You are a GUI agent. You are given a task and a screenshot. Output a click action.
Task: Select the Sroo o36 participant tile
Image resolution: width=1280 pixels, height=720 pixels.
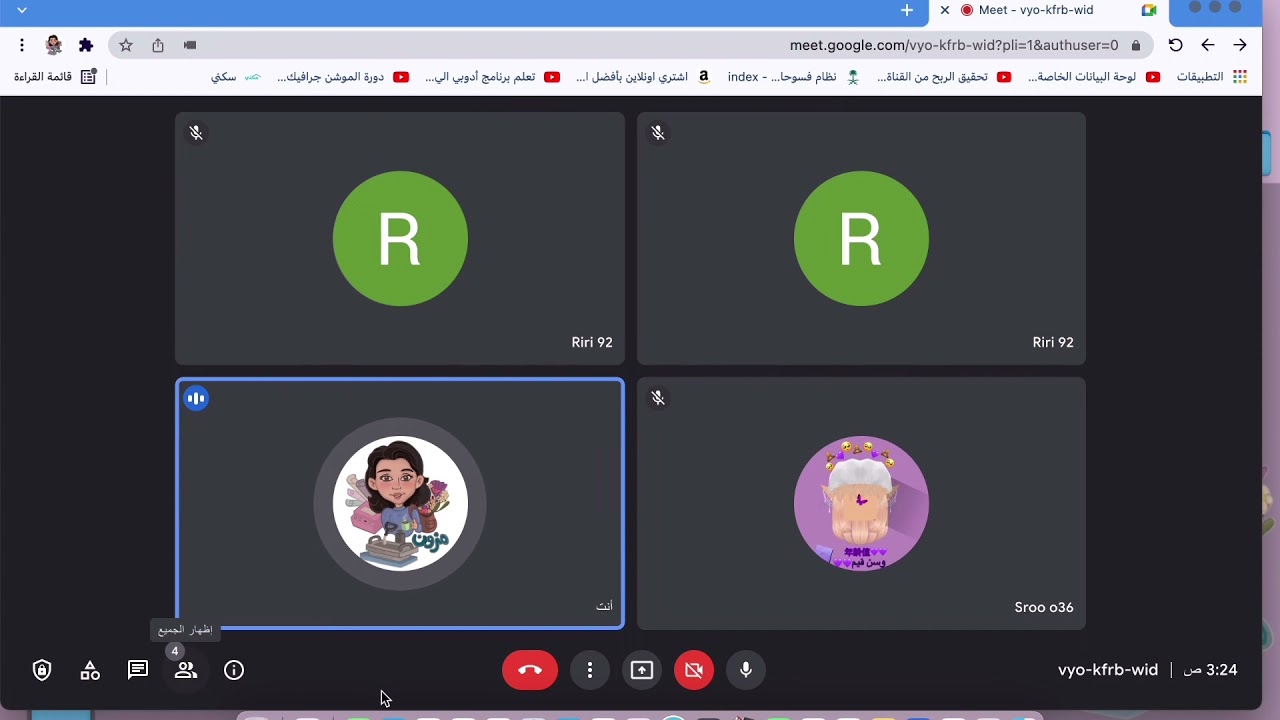point(861,503)
